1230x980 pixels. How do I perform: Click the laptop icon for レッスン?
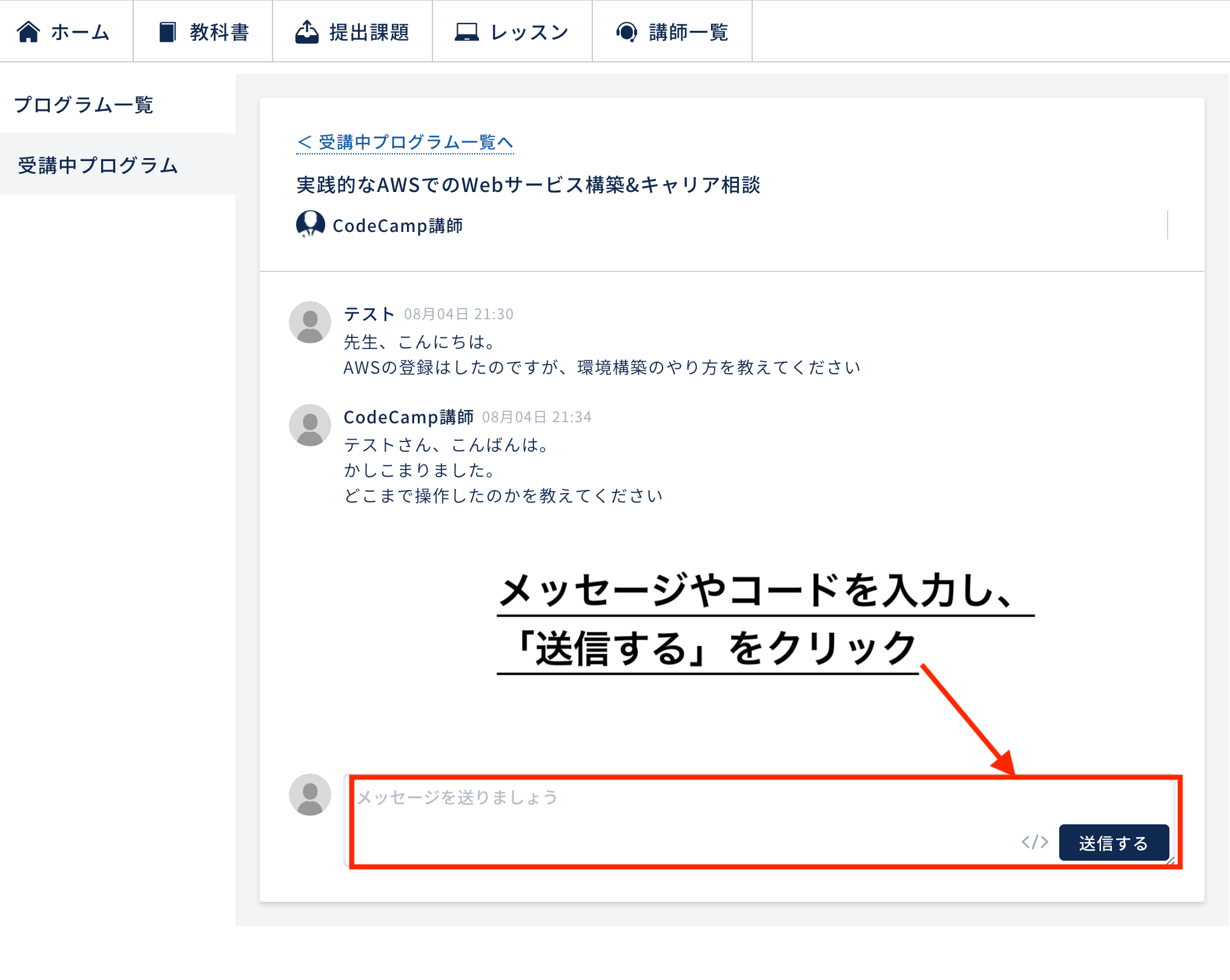pyautogui.click(x=467, y=32)
